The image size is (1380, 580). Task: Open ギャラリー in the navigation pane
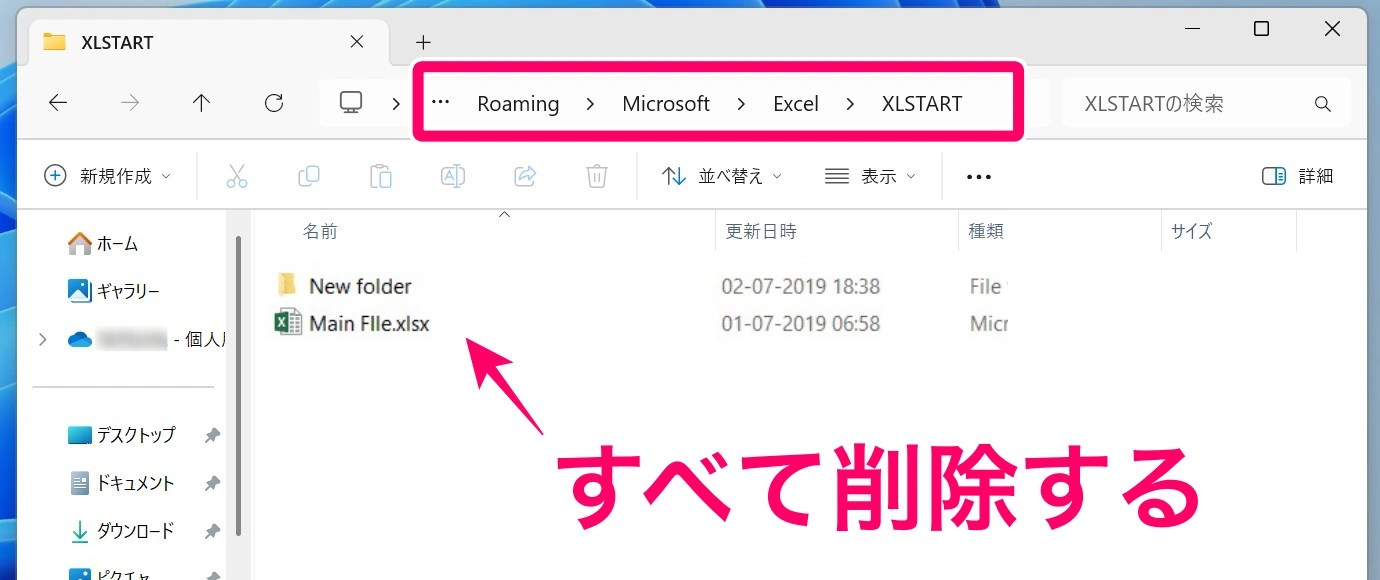coord(114,291)
